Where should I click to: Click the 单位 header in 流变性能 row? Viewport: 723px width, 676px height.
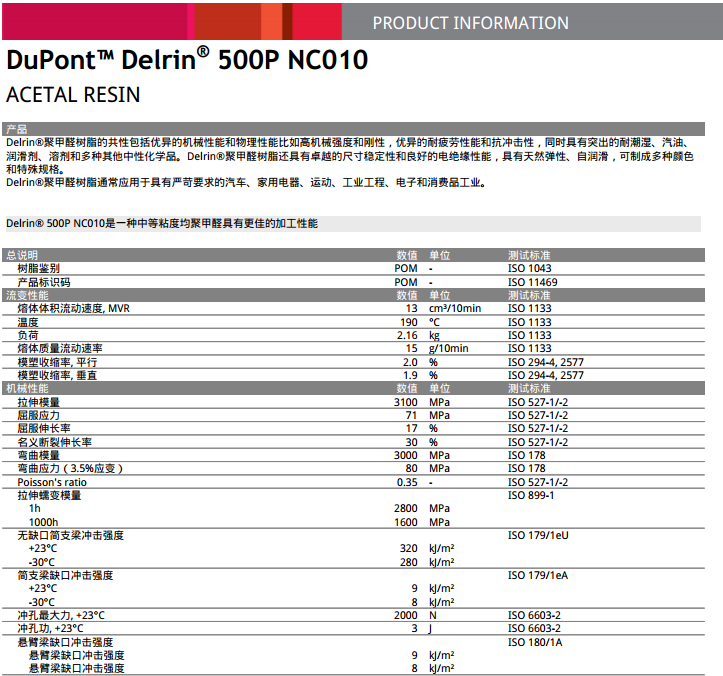tap(439, 295)
